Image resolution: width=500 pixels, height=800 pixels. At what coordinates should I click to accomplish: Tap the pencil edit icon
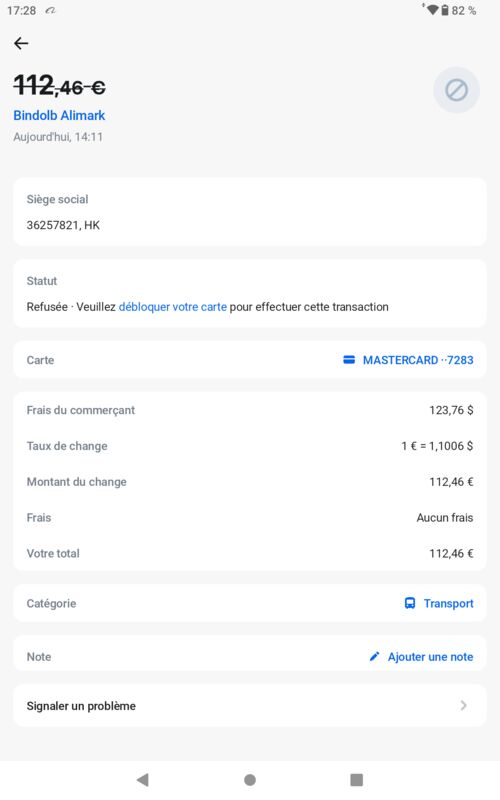pyautogui.click(x=374, y=656)
